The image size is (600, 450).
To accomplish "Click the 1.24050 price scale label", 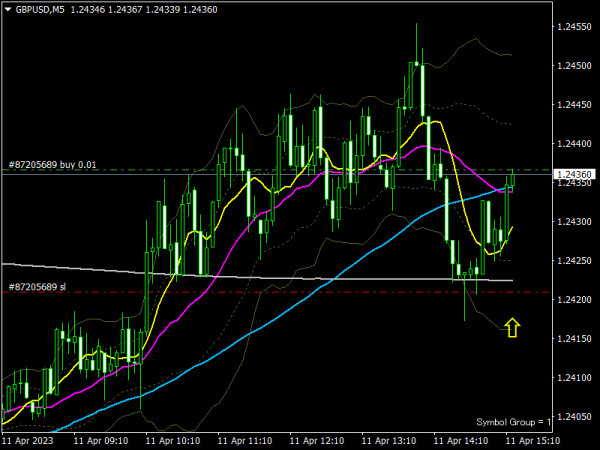I will [574, 417].
